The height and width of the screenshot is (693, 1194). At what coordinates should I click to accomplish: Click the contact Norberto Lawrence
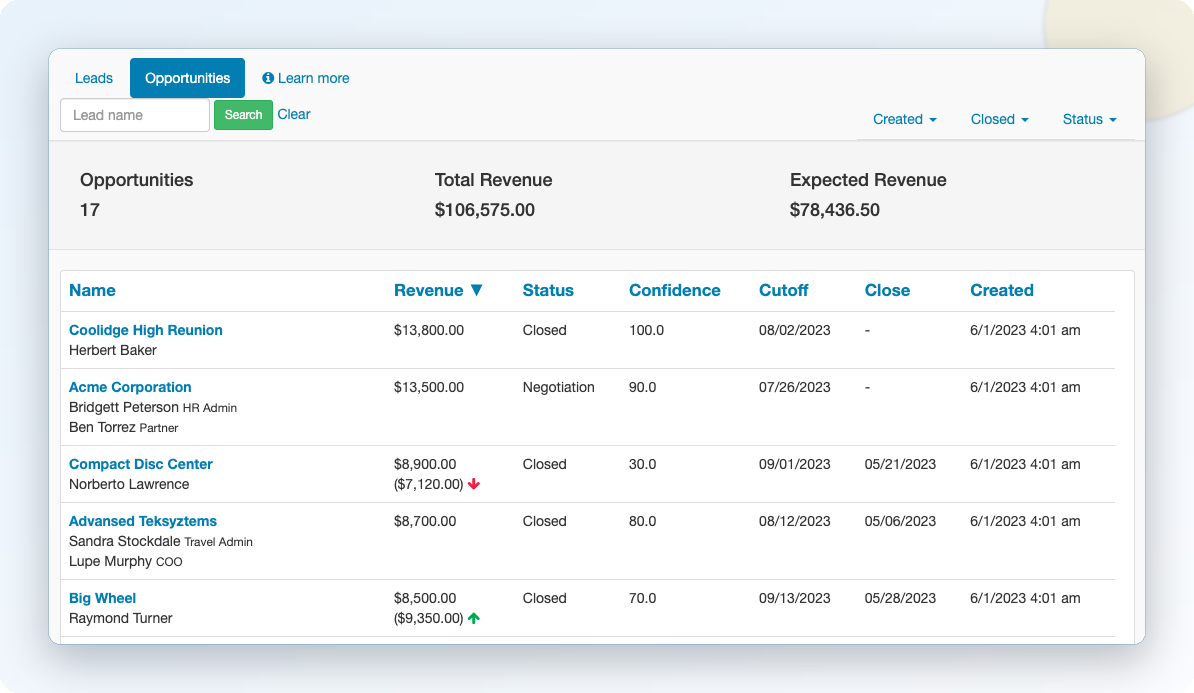coord(129,484)
